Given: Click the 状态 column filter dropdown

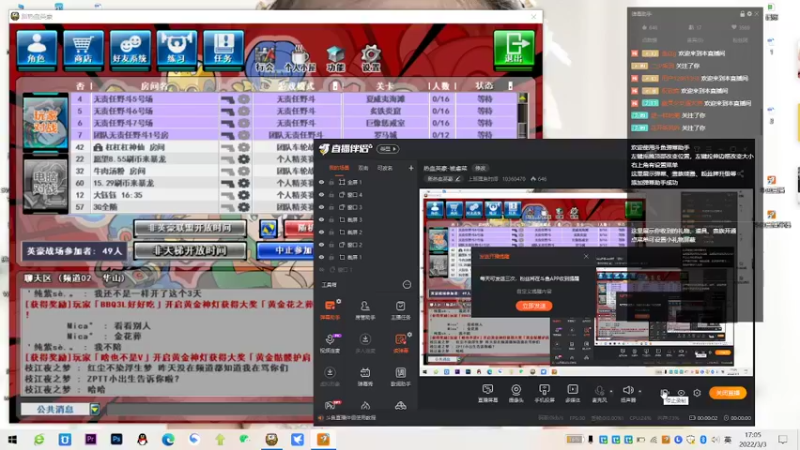Looking at the screenshot, I should pos(510,86).
